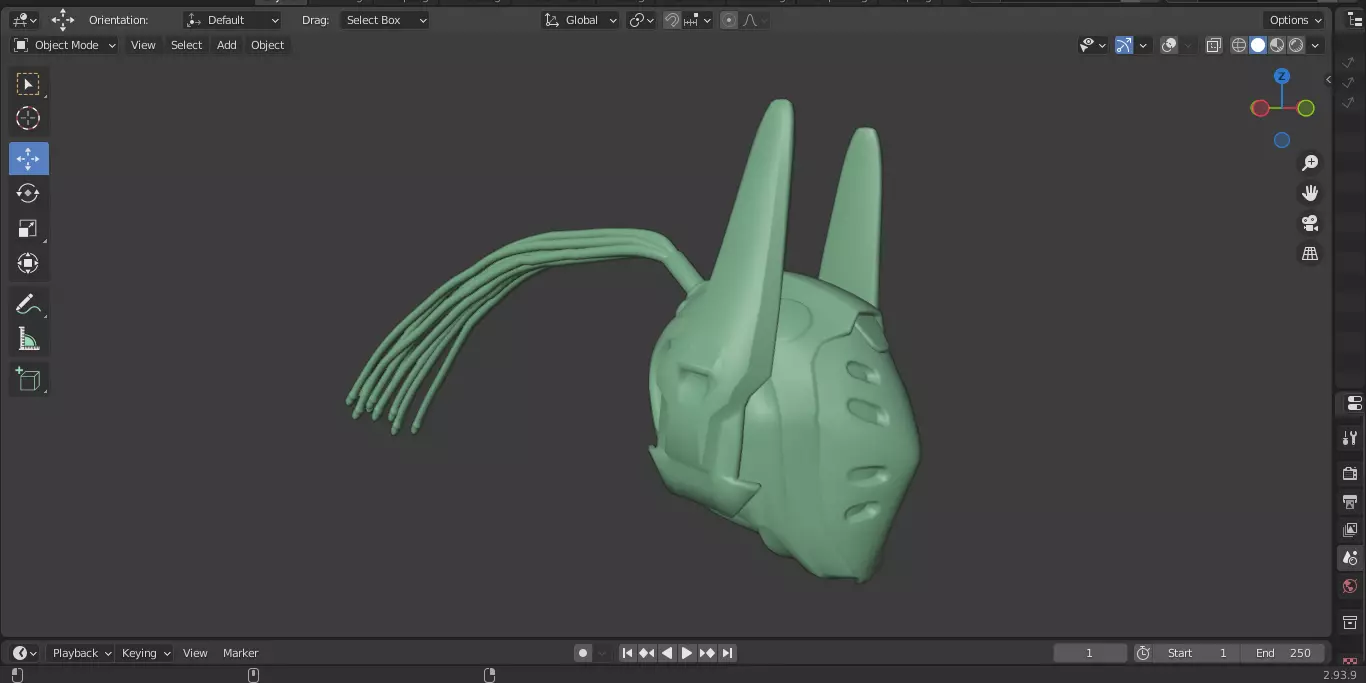
Task: Play the animation forward
Action: [687, 653]
